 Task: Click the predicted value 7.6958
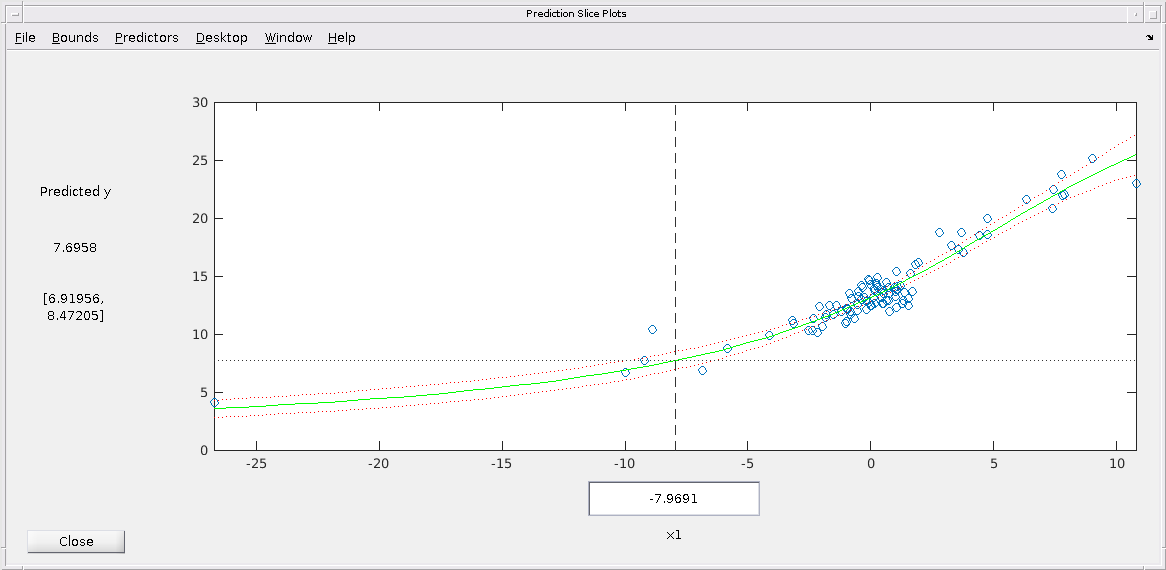coord(75,248)
